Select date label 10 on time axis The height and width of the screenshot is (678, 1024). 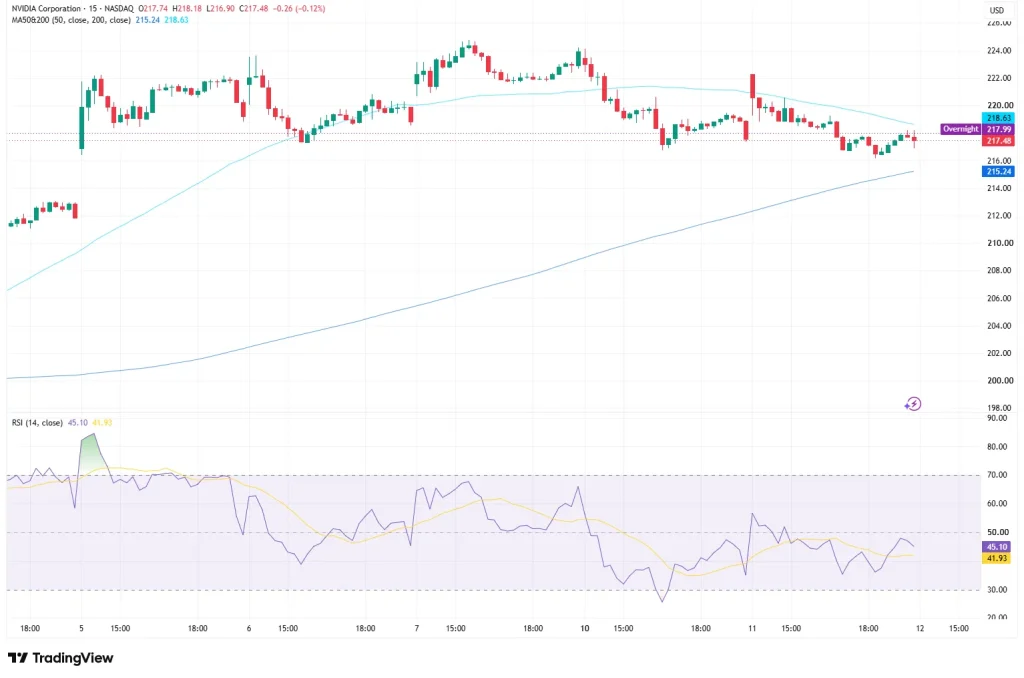pos(584,628)
